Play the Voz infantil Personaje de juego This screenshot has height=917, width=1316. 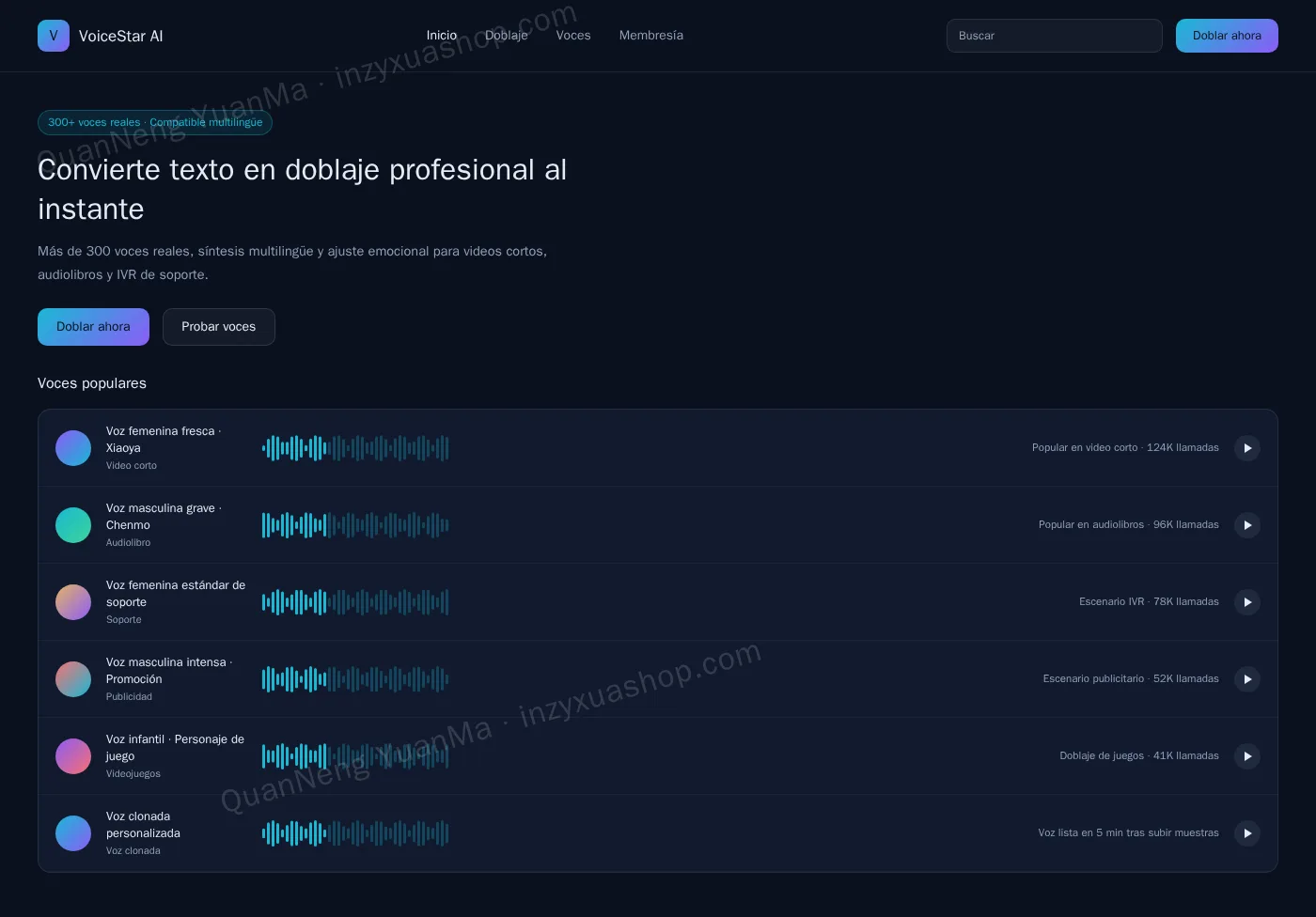[x=1246, y=756]
